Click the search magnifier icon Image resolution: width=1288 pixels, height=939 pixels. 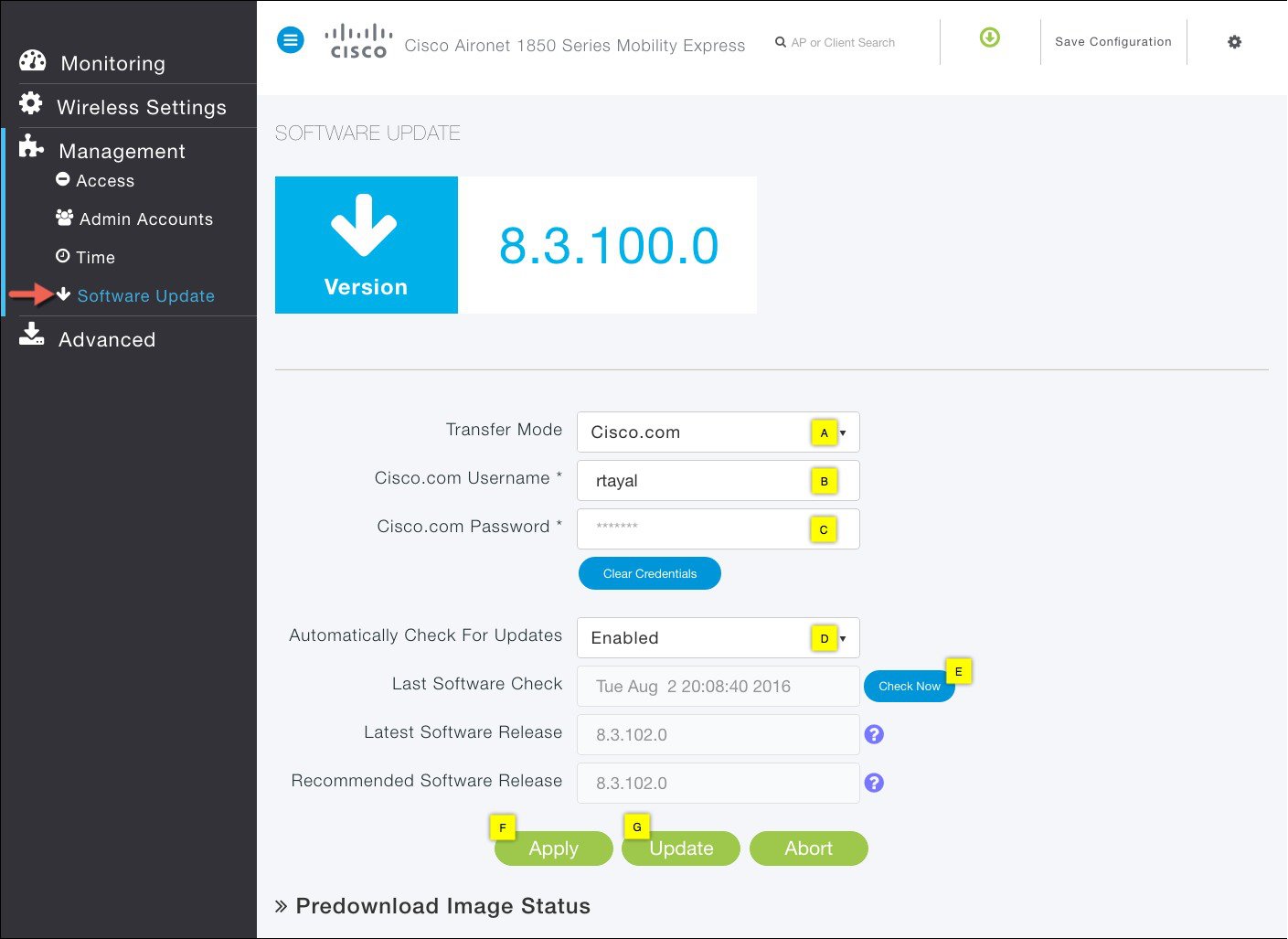pos(781,42)
